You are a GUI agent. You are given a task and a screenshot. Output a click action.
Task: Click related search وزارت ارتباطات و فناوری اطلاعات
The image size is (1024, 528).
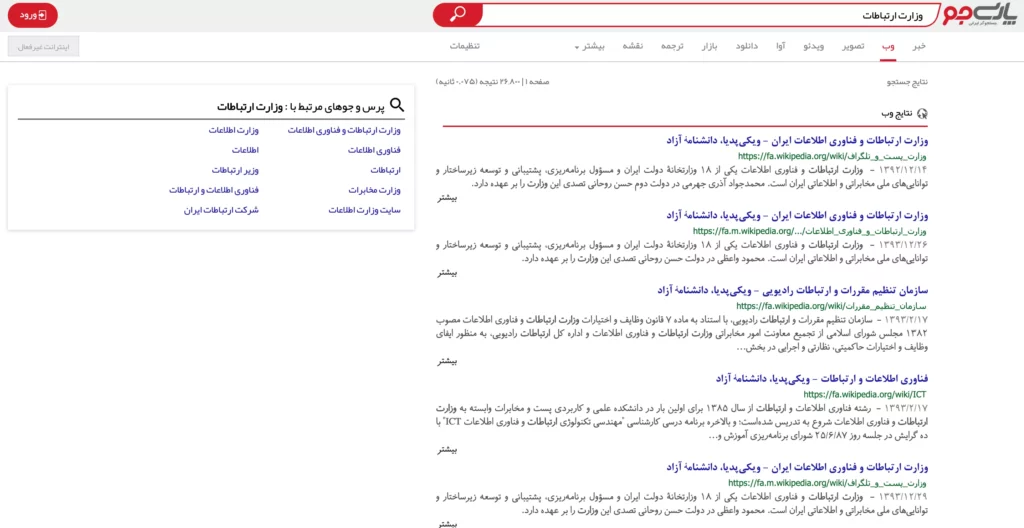coord(344,130)
